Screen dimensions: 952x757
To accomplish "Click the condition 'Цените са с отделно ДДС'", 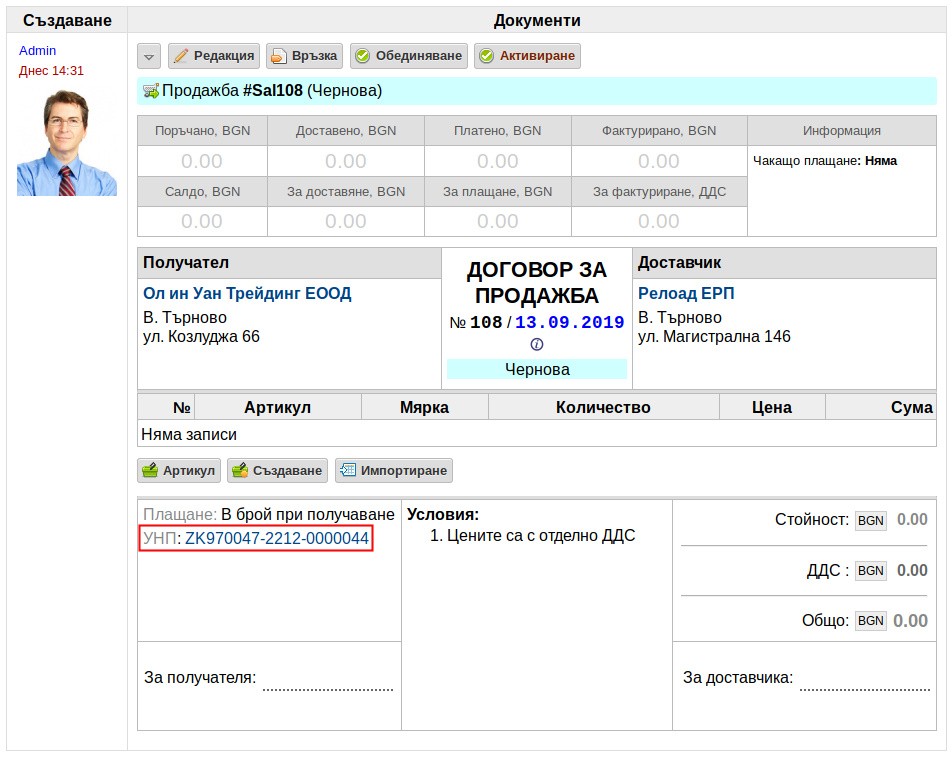I will tap(541, 535).
